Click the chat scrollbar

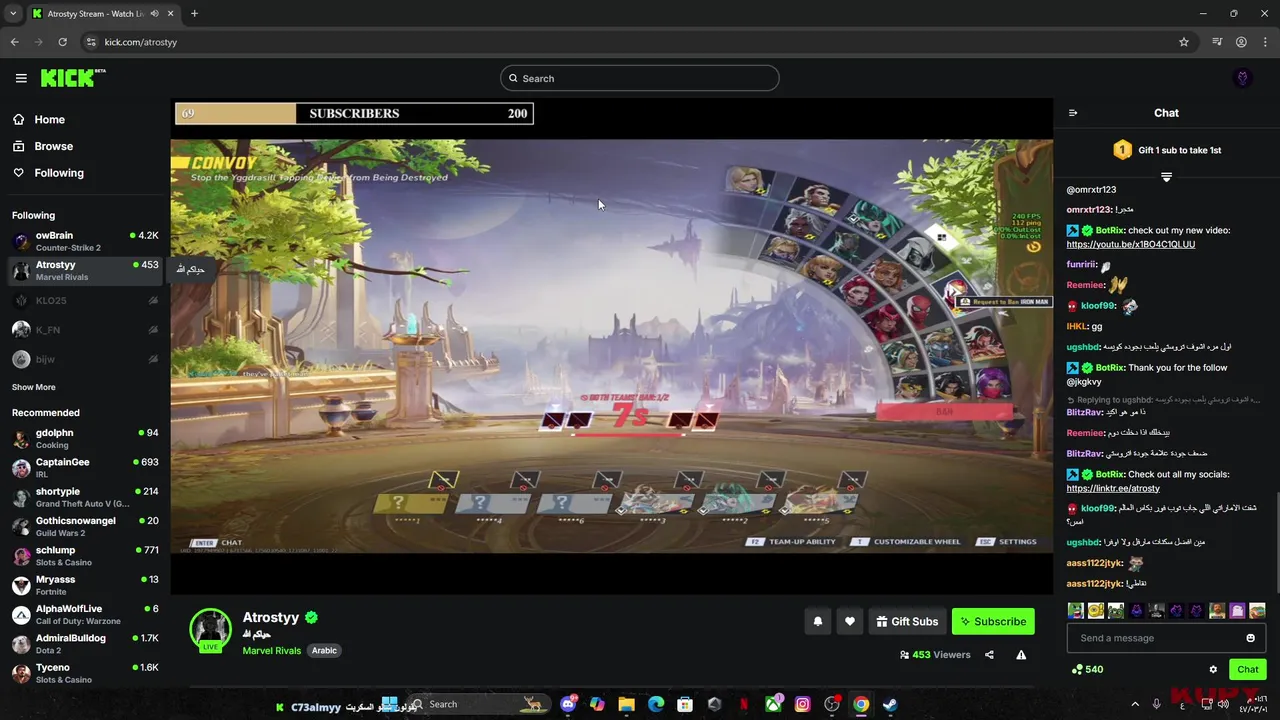(1277, 542)
